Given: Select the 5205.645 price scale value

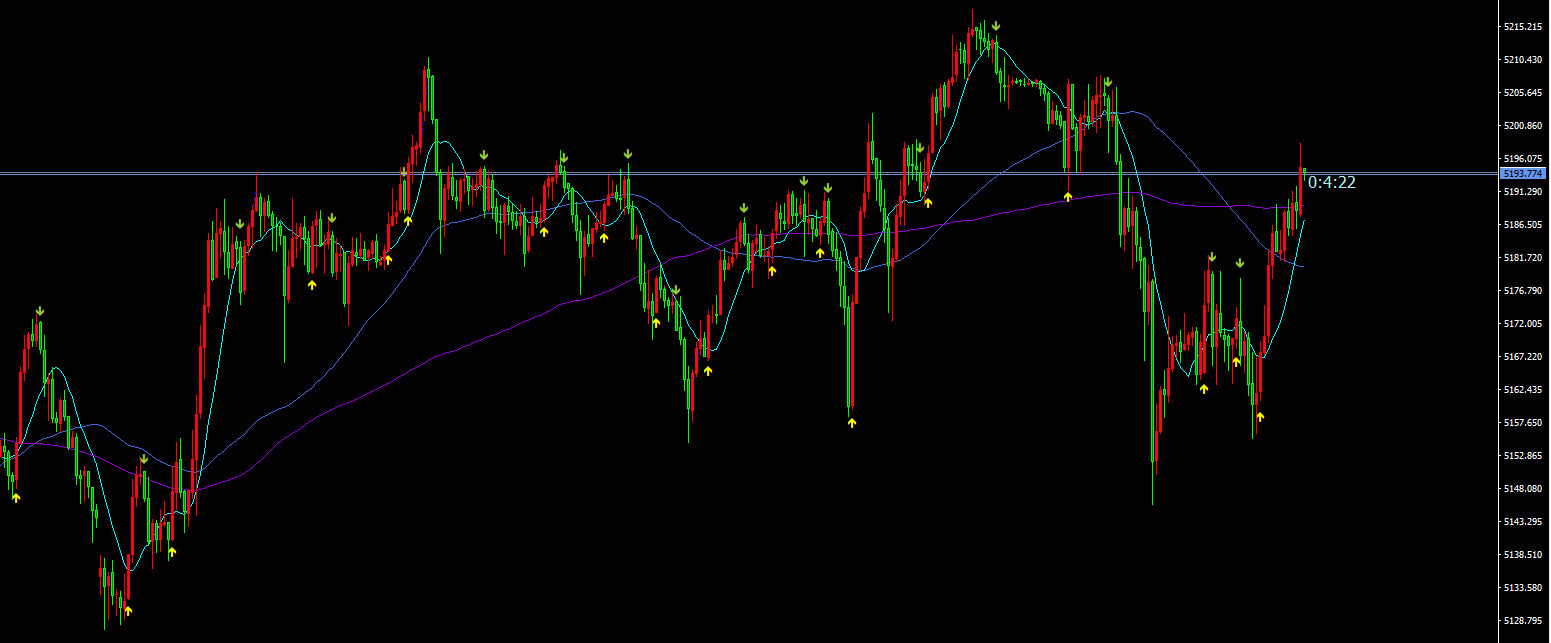Looking at the screenshot, I should (1522, 93).
